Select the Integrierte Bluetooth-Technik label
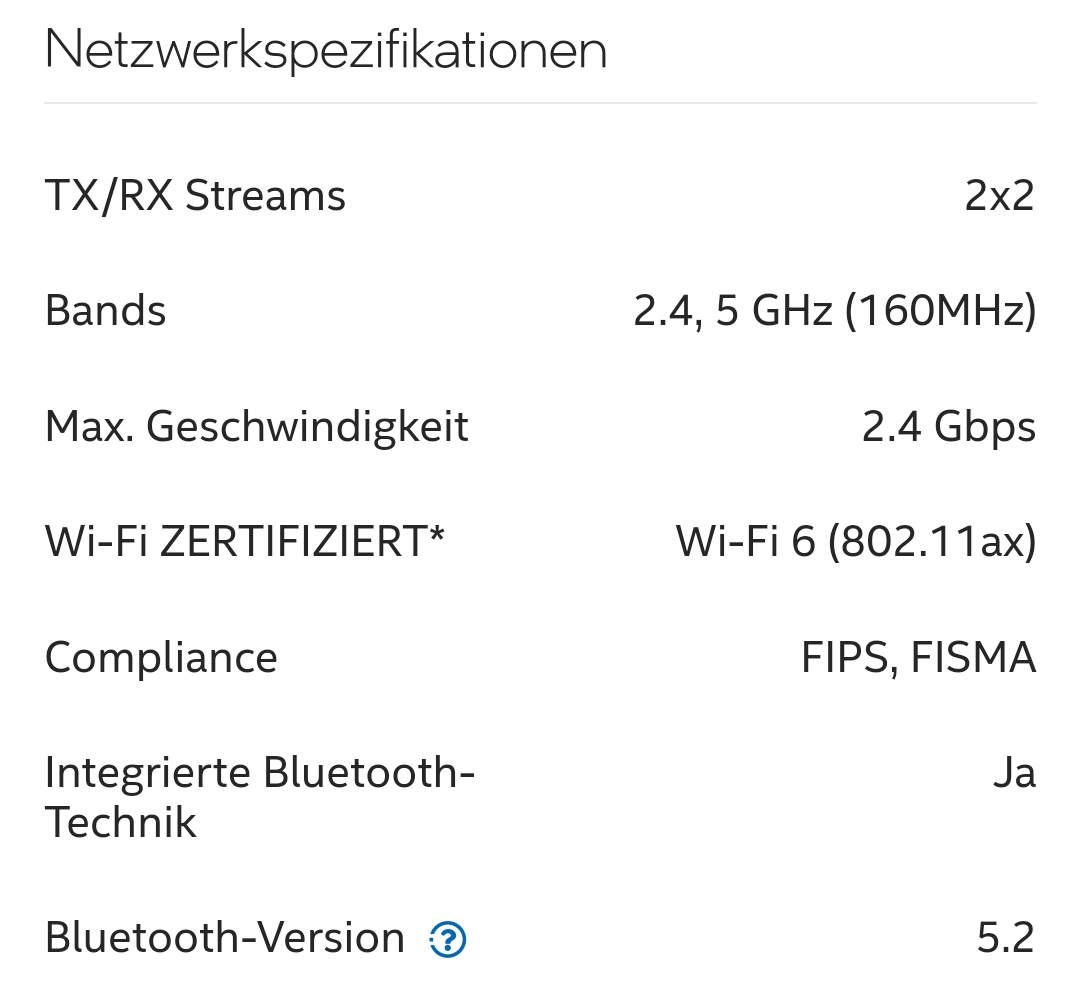Screen dimensions: 1080x999 259,773
